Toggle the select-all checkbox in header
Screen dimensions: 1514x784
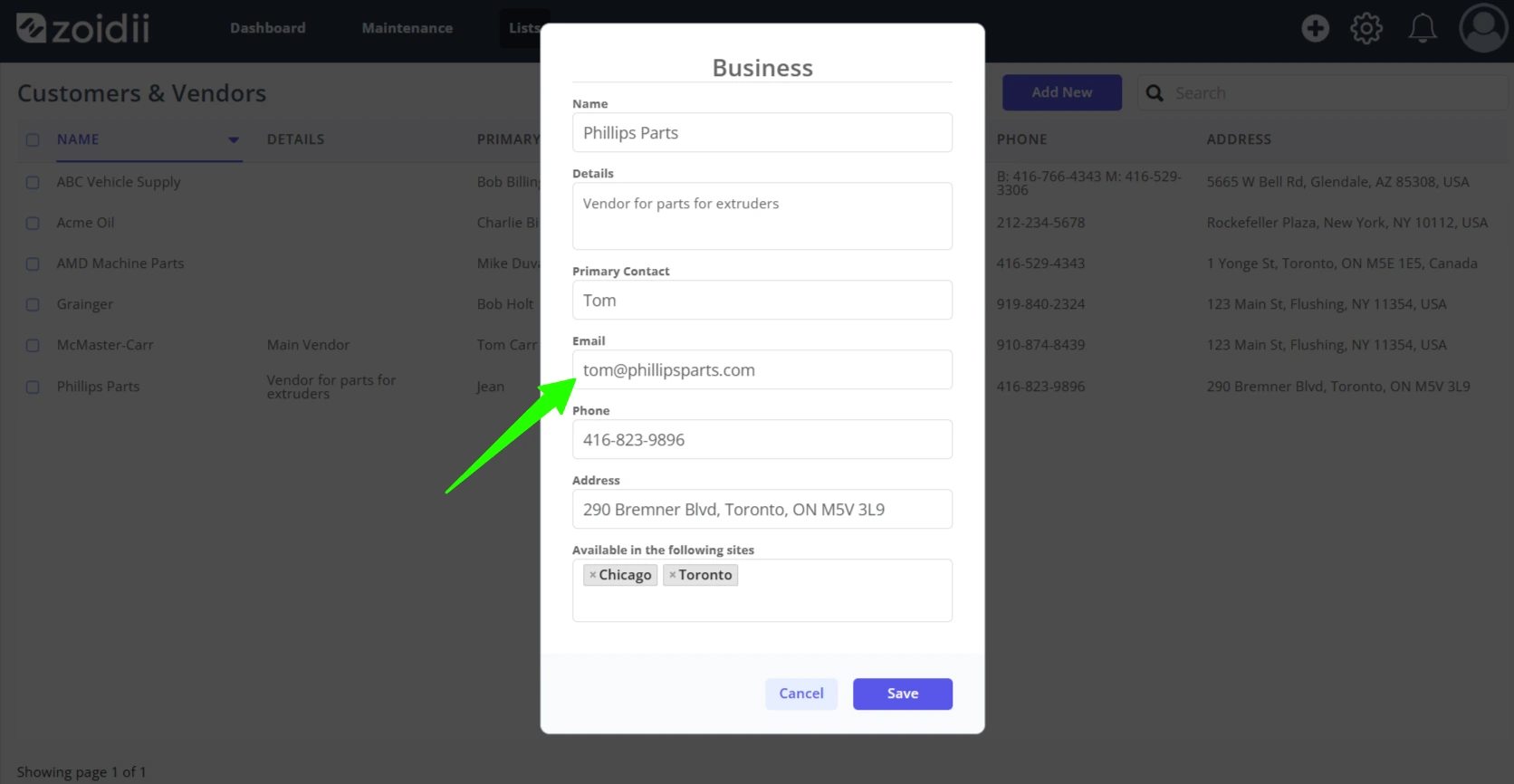click(33, 139)
